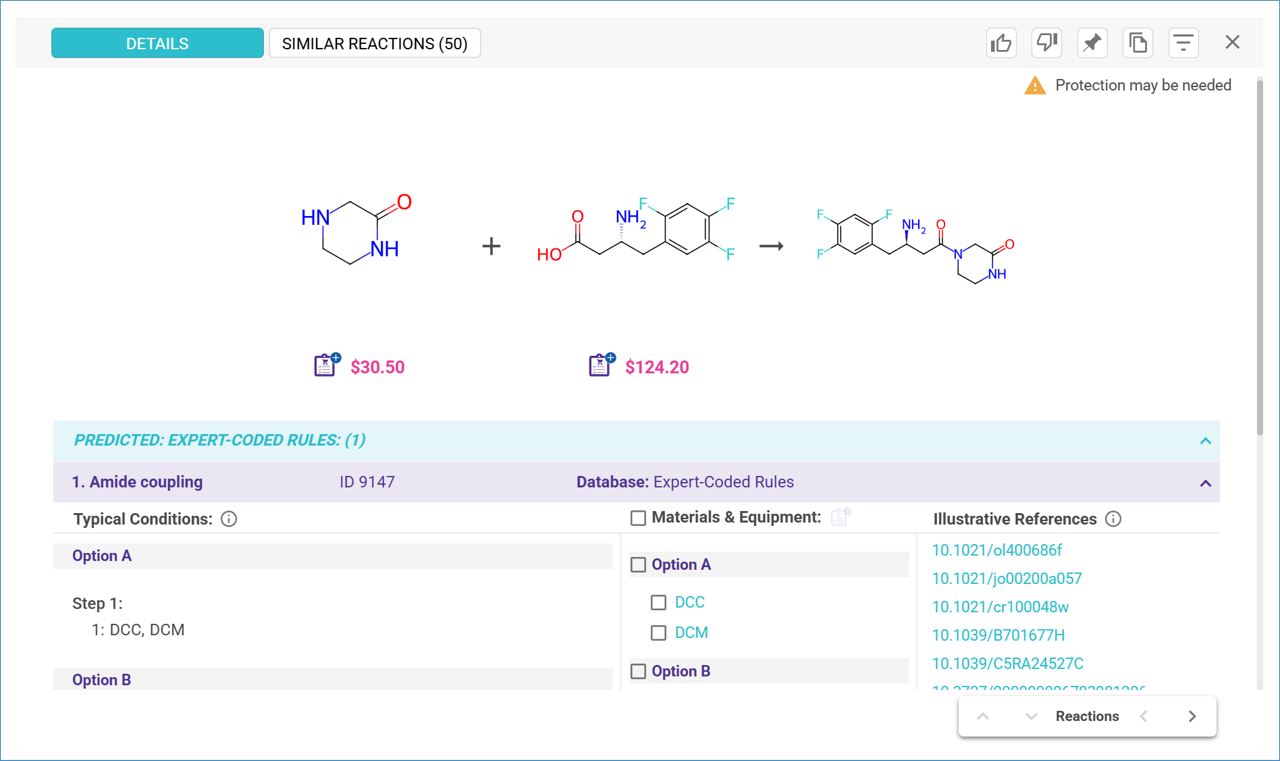Image resolution: width=1280 pixels, height=761 pixels.
Task: Switch to Similar Reactions (50) tab
Action: tap(374, 44)
